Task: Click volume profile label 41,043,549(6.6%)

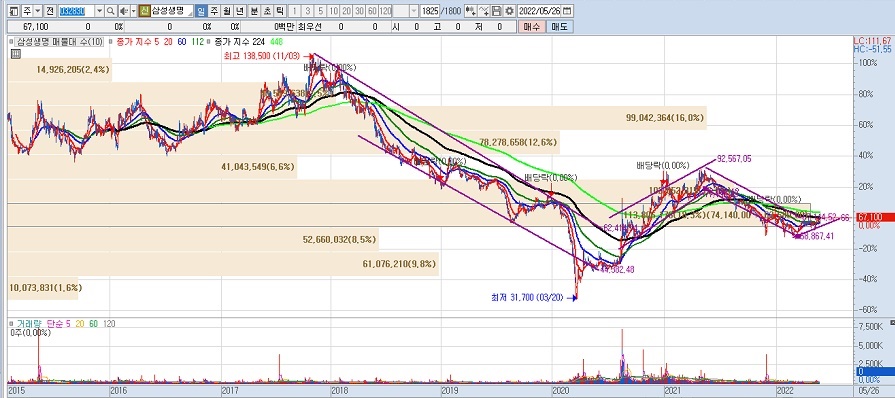Action: click(257, 167)
